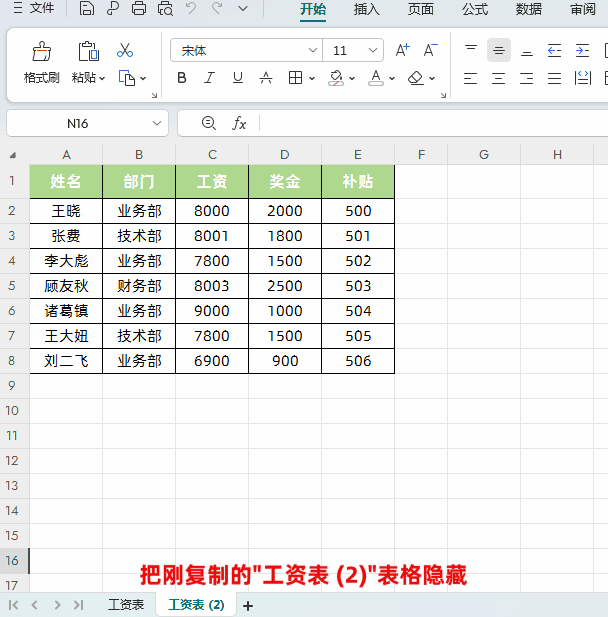
Task: Click the 粘贴 paste icon
Action: click(89, 51)
